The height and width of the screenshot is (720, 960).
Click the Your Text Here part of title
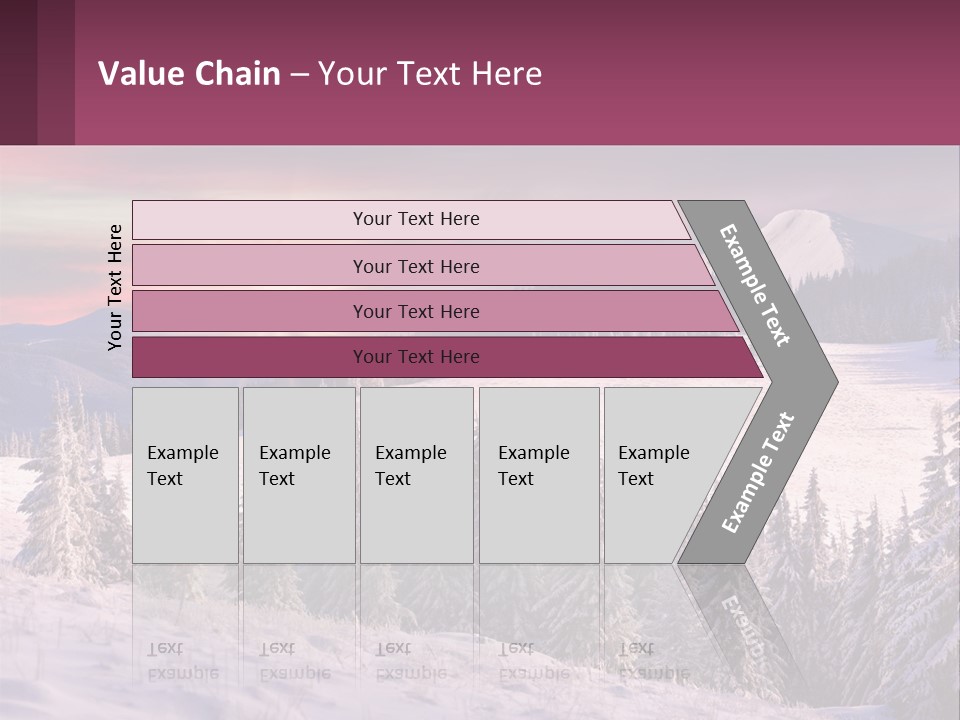coord(430,73)
